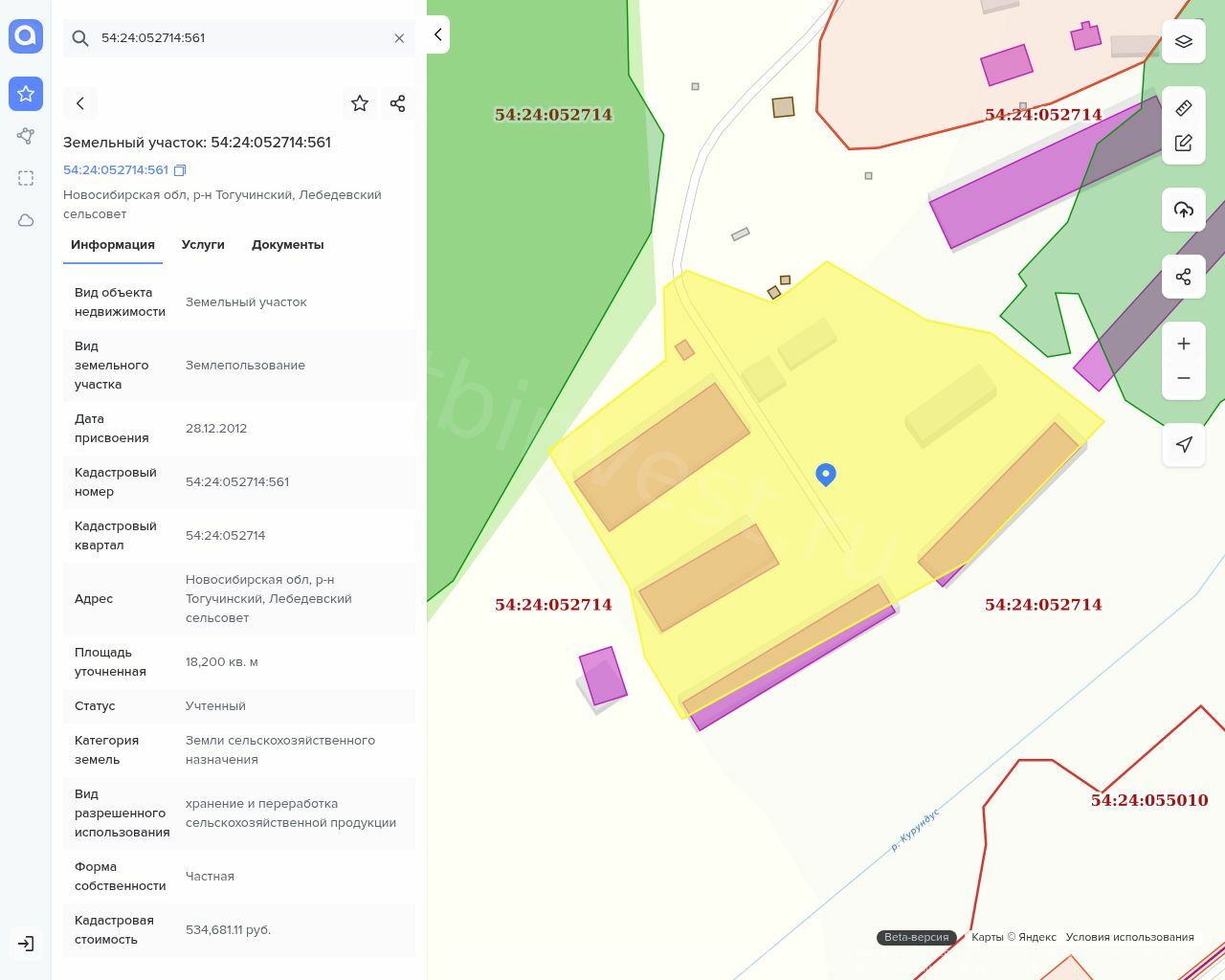Copy cadastral number 54:24:052714:561 link
The height and width of the screenshot is (980, 1225).
point(180,170)
